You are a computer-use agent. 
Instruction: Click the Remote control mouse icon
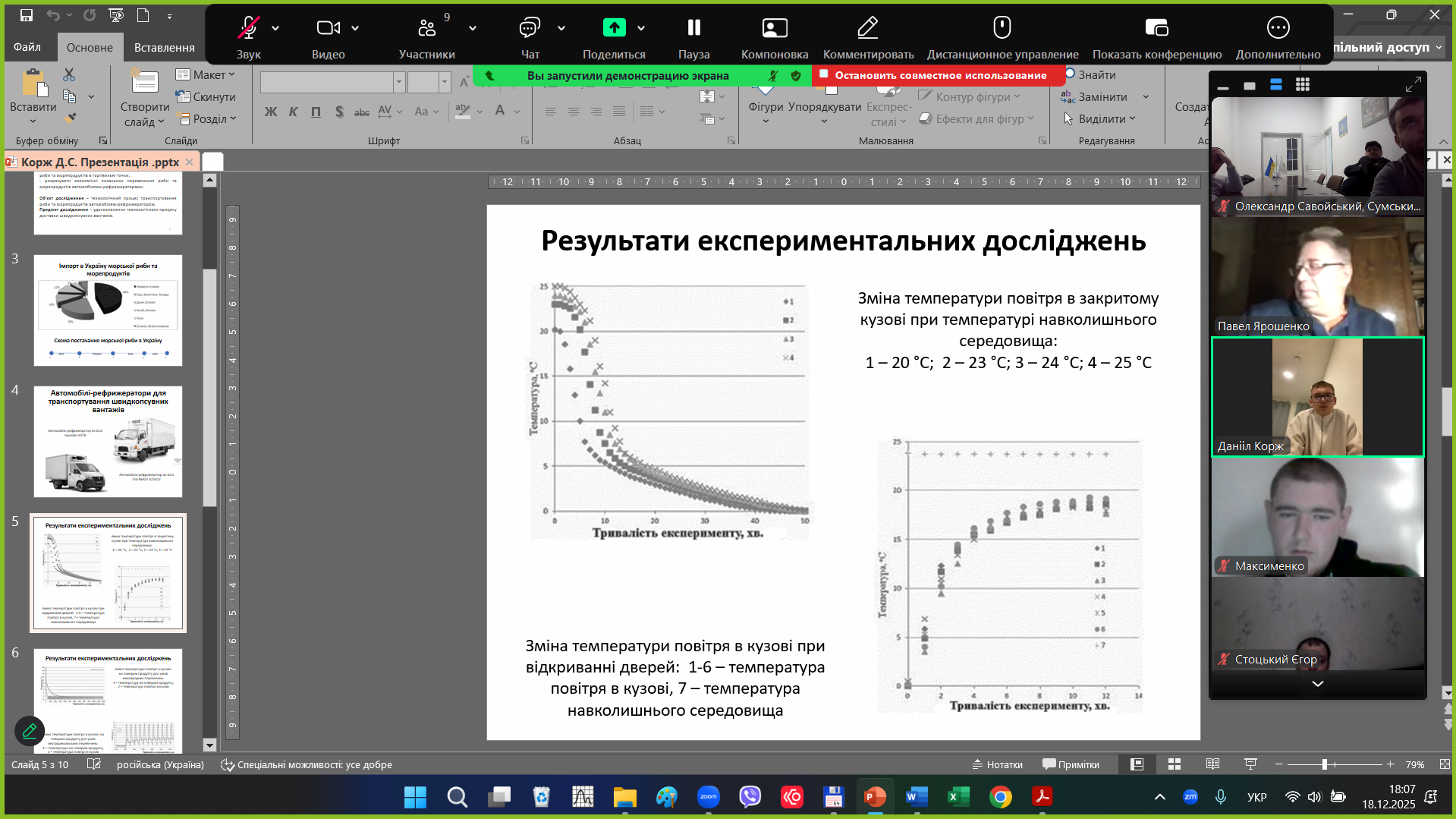point(1002,29)
